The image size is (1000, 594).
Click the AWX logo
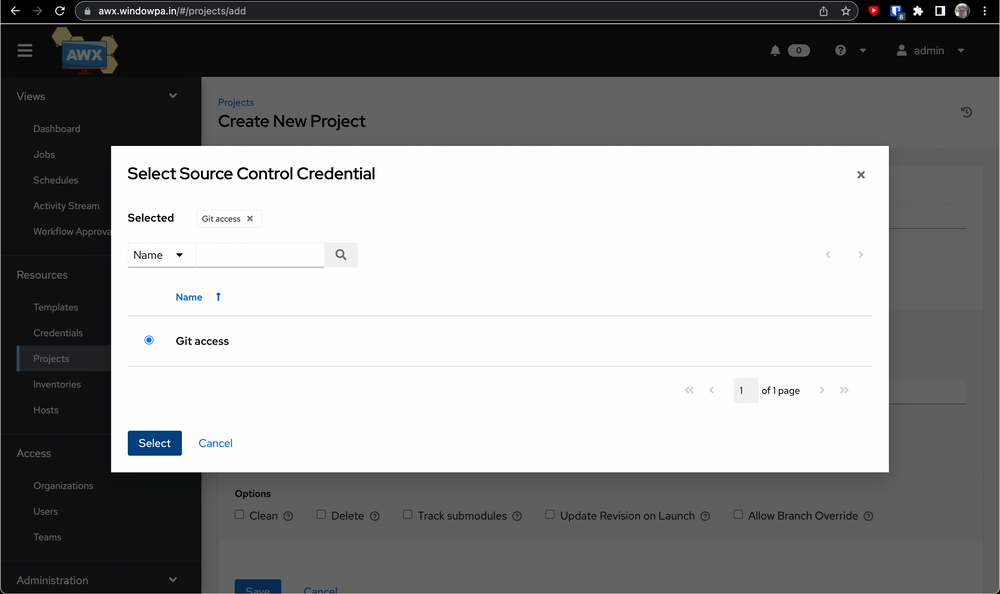tap(85, 52)
